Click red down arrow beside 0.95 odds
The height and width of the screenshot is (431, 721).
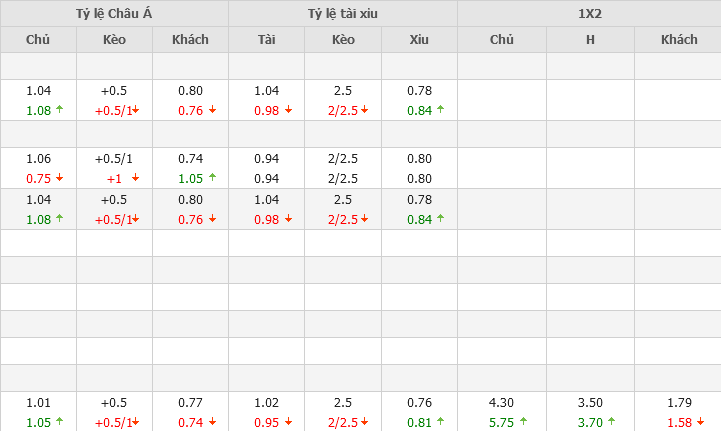288,423
